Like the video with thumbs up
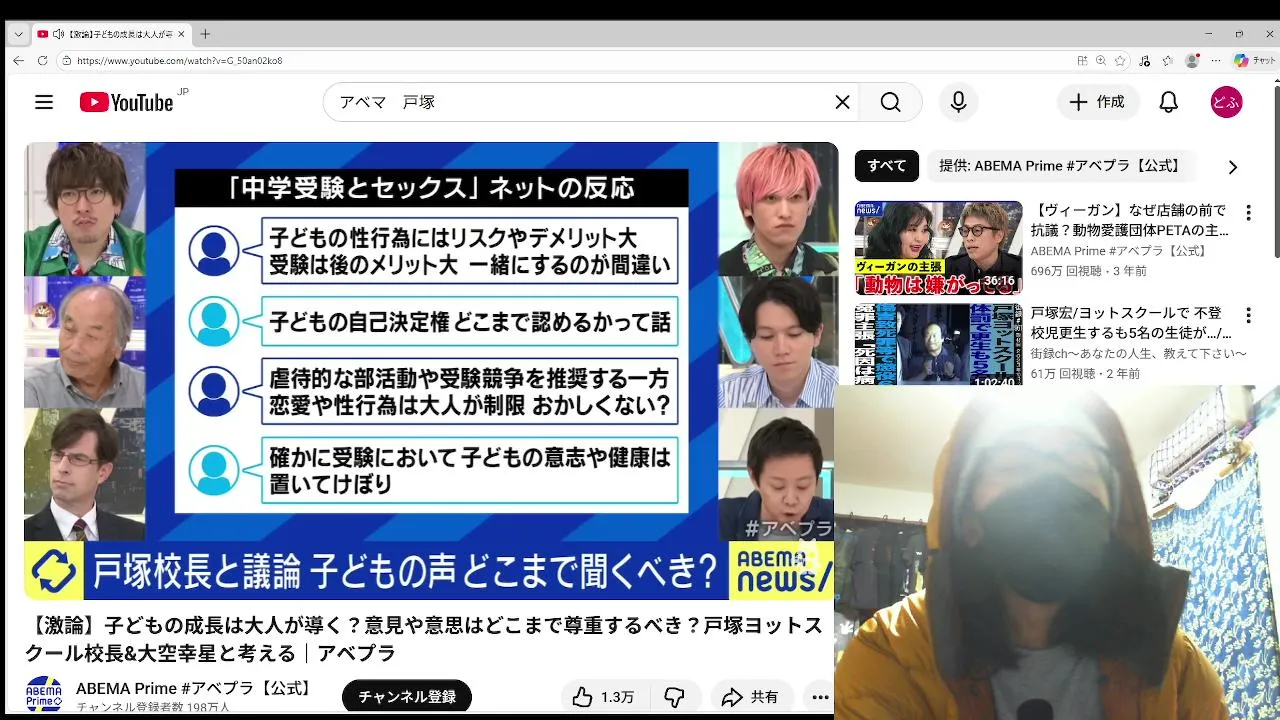1280x720 pixels. 603,697
